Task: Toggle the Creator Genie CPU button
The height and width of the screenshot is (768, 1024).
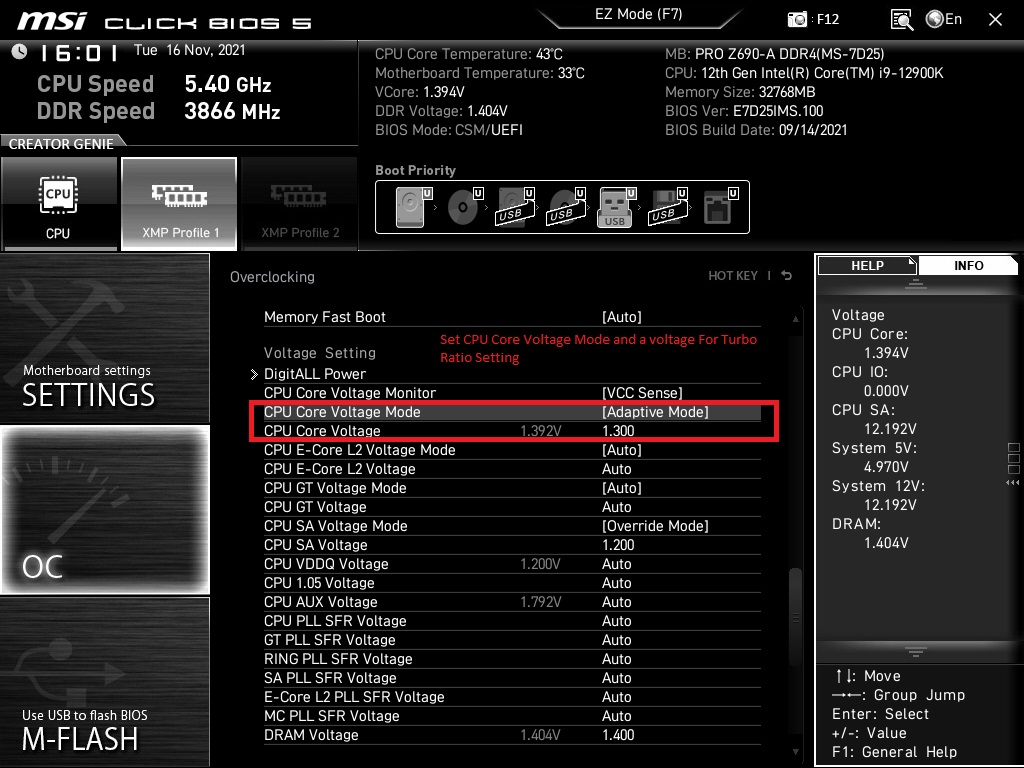Action: tap(59, 204)
